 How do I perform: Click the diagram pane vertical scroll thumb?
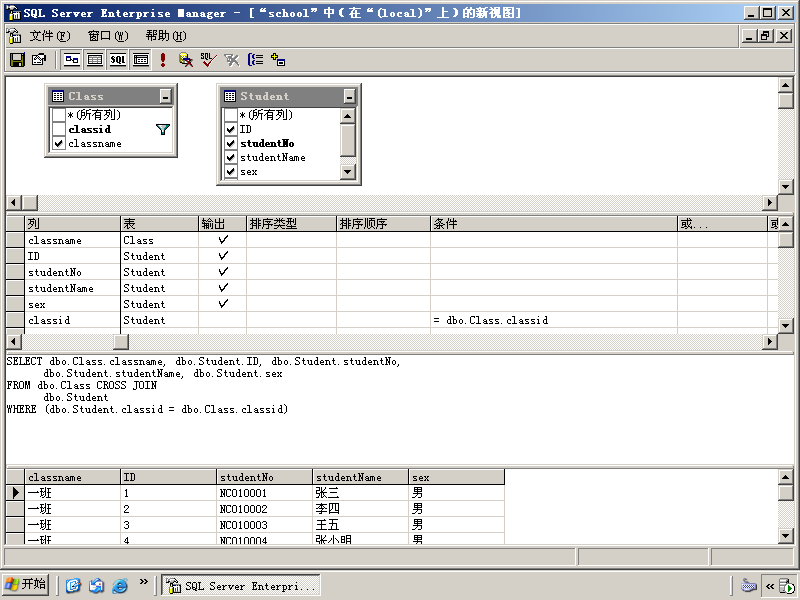click(x=786, y=101)
